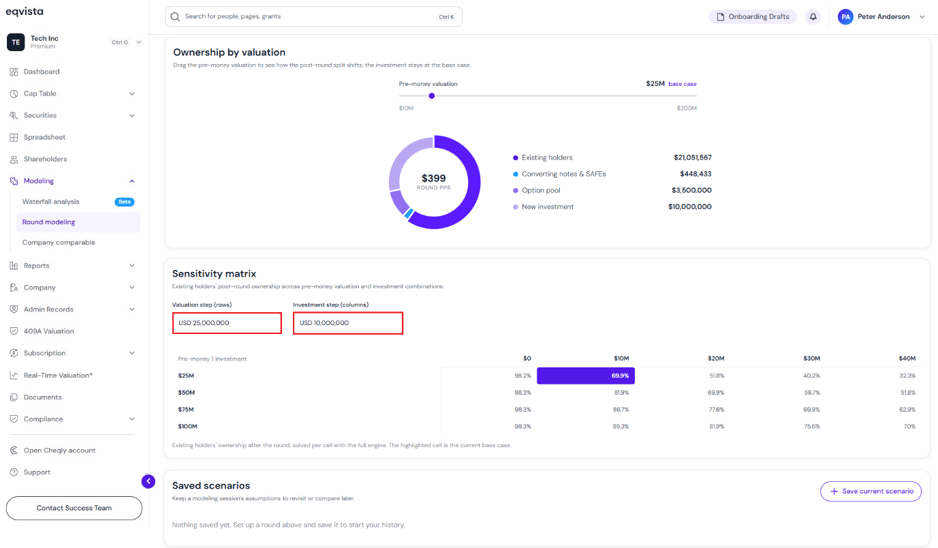This screenshot has width=938, height=548.
Task: Click the Support help icon
Action: pyautogui.click(x=14, y=473)
